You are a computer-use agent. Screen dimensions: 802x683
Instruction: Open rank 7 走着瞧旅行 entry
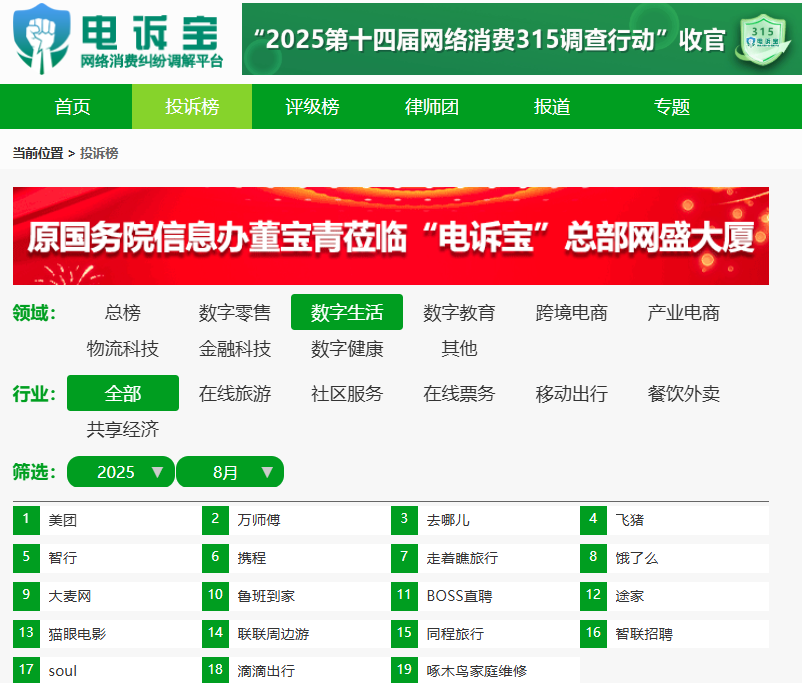(x=485, y=558)
